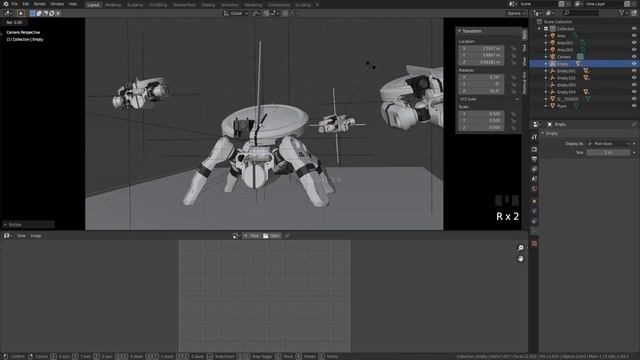Image resolution: width=640 pixels, height=360 pixels.
Task: Open the outliner filter dropdown
Action: point(623,13)
